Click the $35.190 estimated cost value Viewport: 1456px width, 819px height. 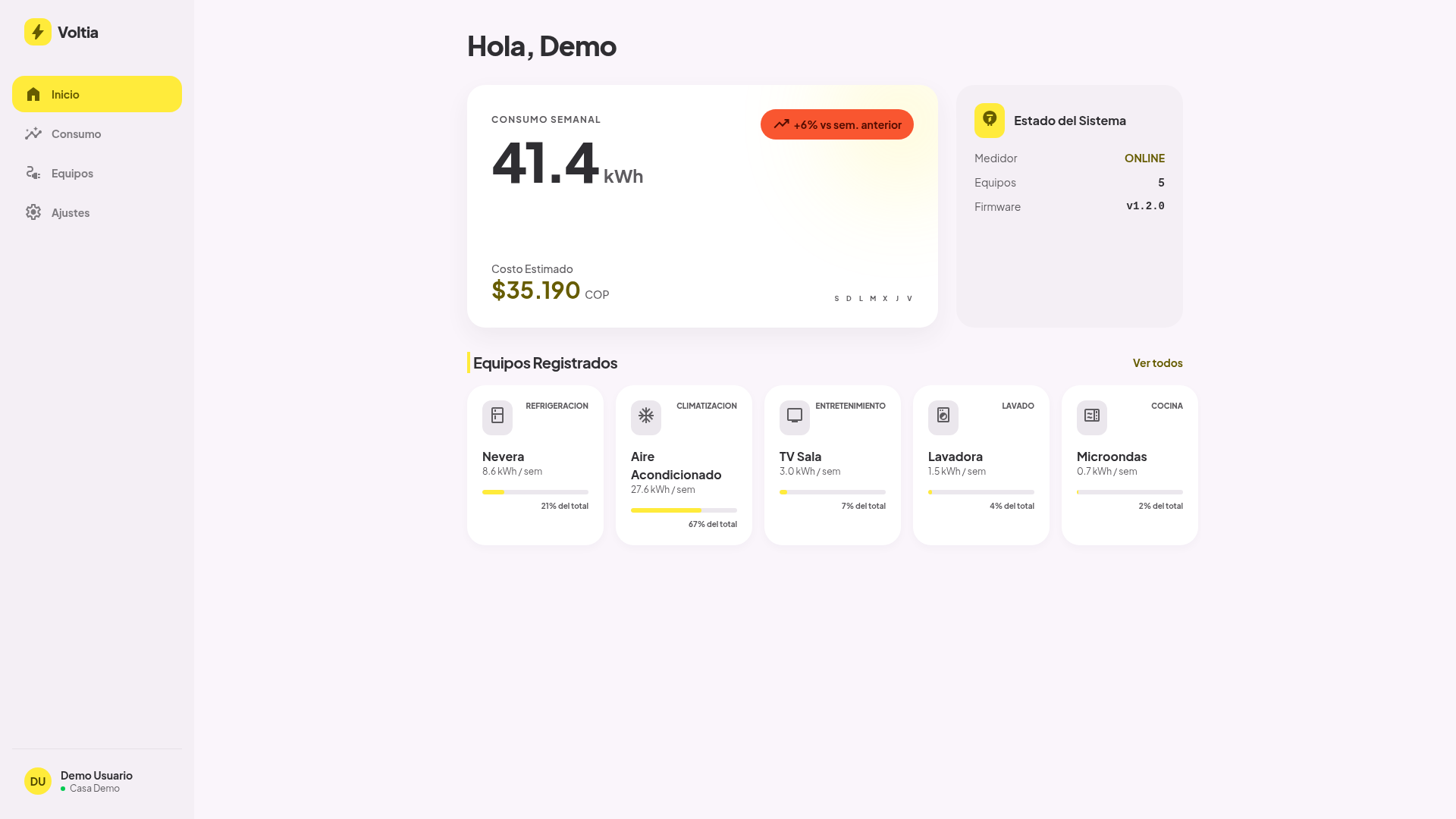[535, 290]
